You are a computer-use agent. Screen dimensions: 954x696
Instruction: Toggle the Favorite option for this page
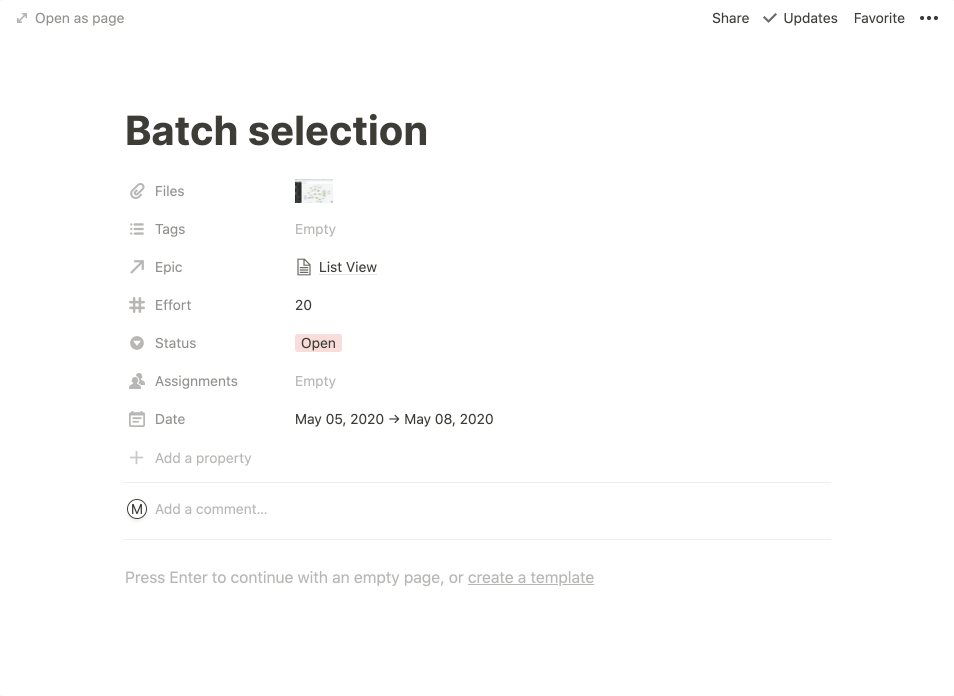(x=878, y=18)
